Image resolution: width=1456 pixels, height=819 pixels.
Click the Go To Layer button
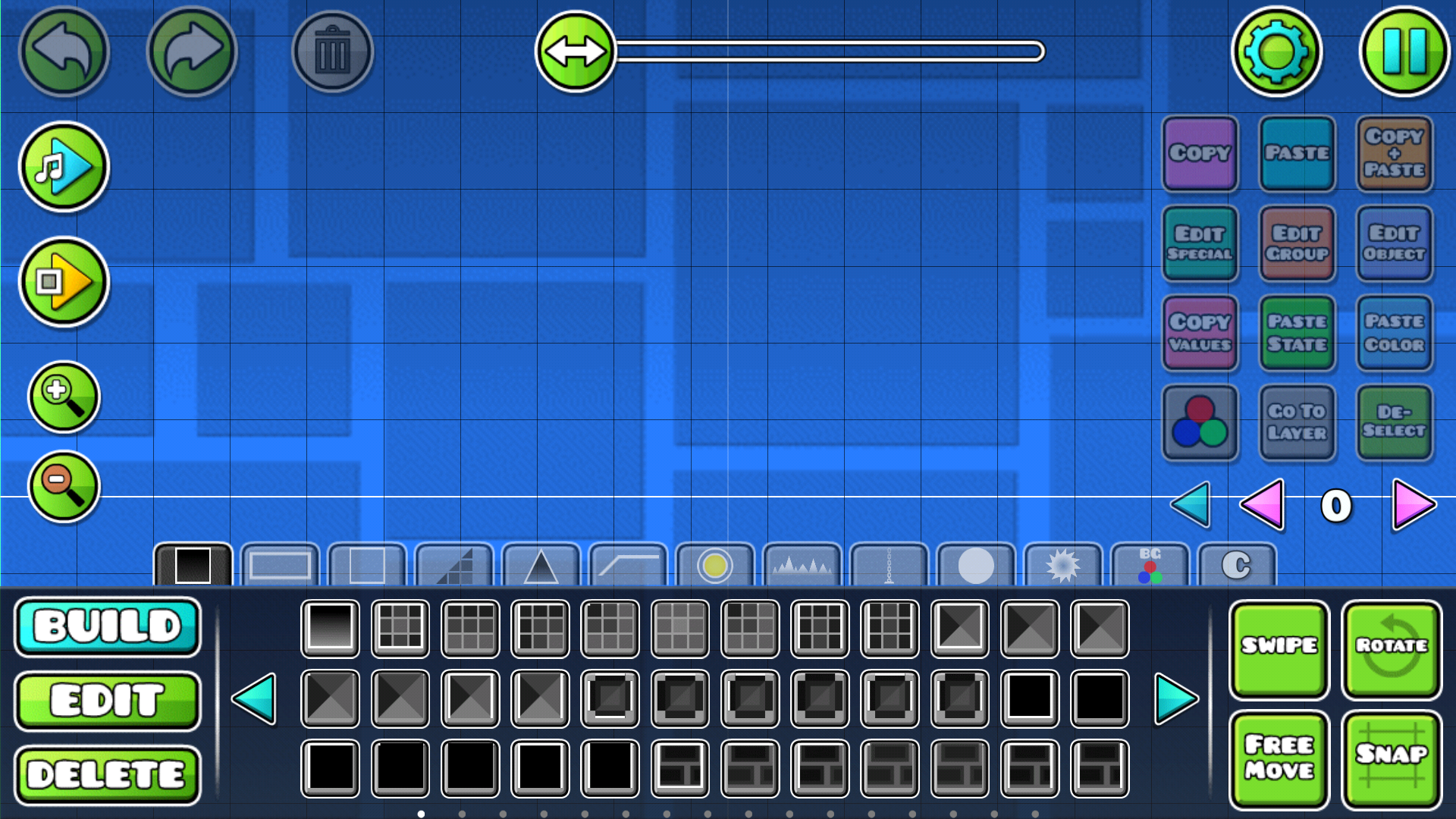tap(1297, 420)
